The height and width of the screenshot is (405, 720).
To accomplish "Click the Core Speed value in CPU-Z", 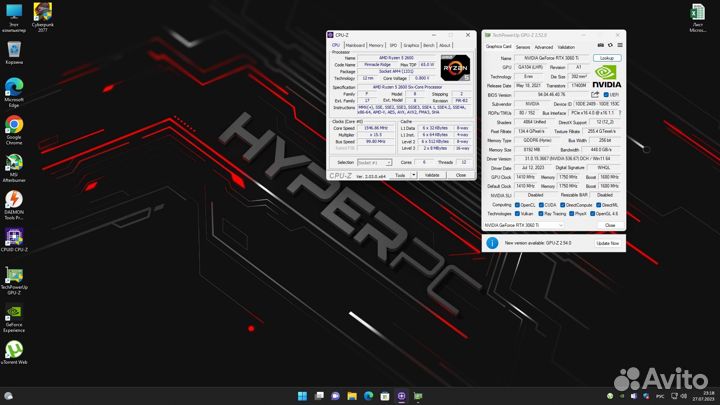I will click(x=376, y=128).
